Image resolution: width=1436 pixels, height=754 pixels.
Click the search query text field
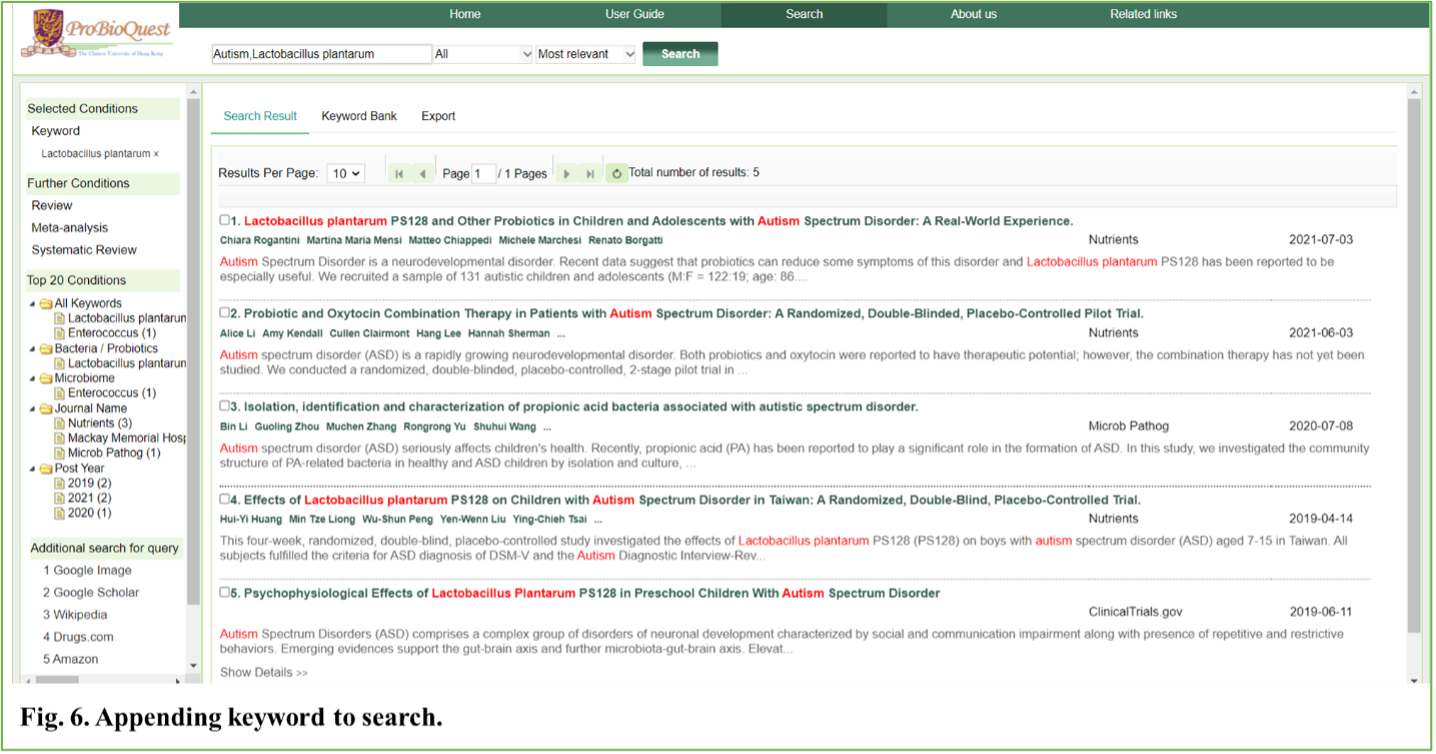coord(321,54)
